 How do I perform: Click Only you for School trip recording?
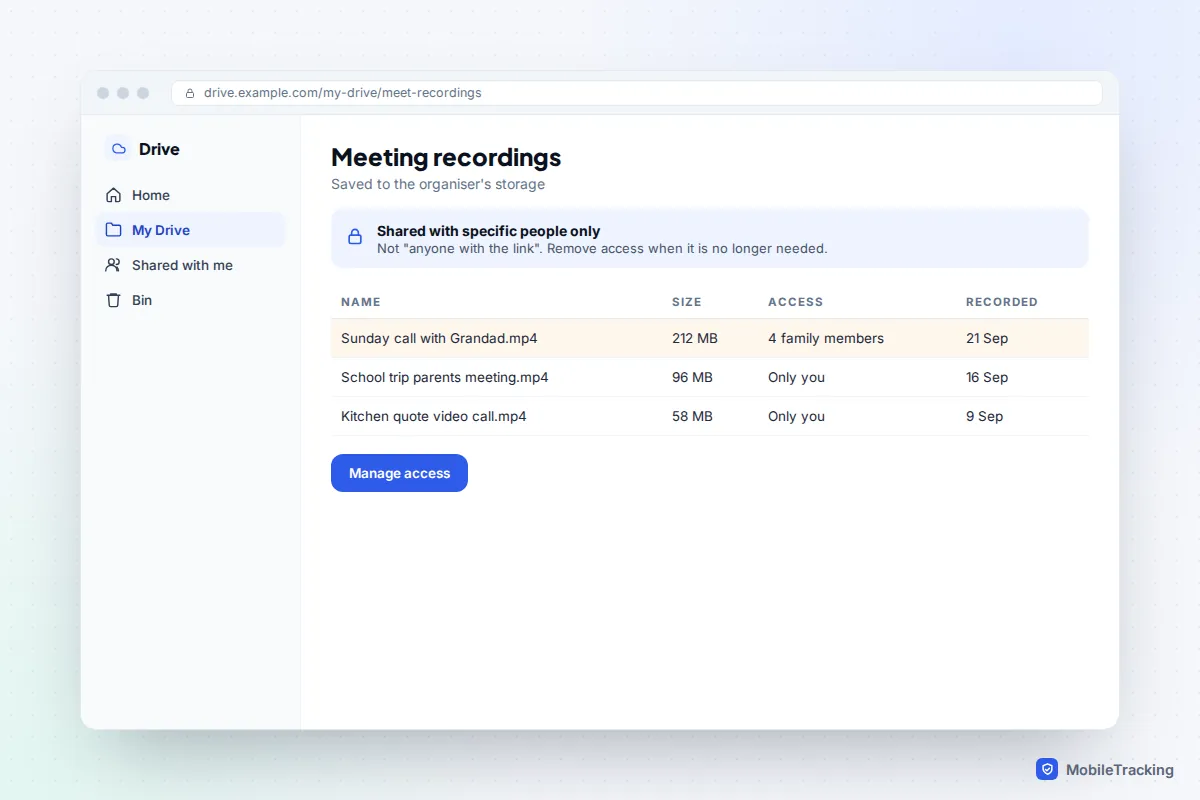click(796, 377)
